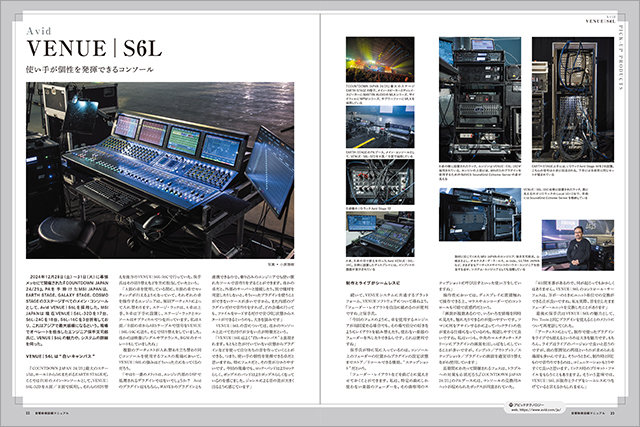
Task: Select the 'VENUE | S6L' main headline
Action: [94, 49]
